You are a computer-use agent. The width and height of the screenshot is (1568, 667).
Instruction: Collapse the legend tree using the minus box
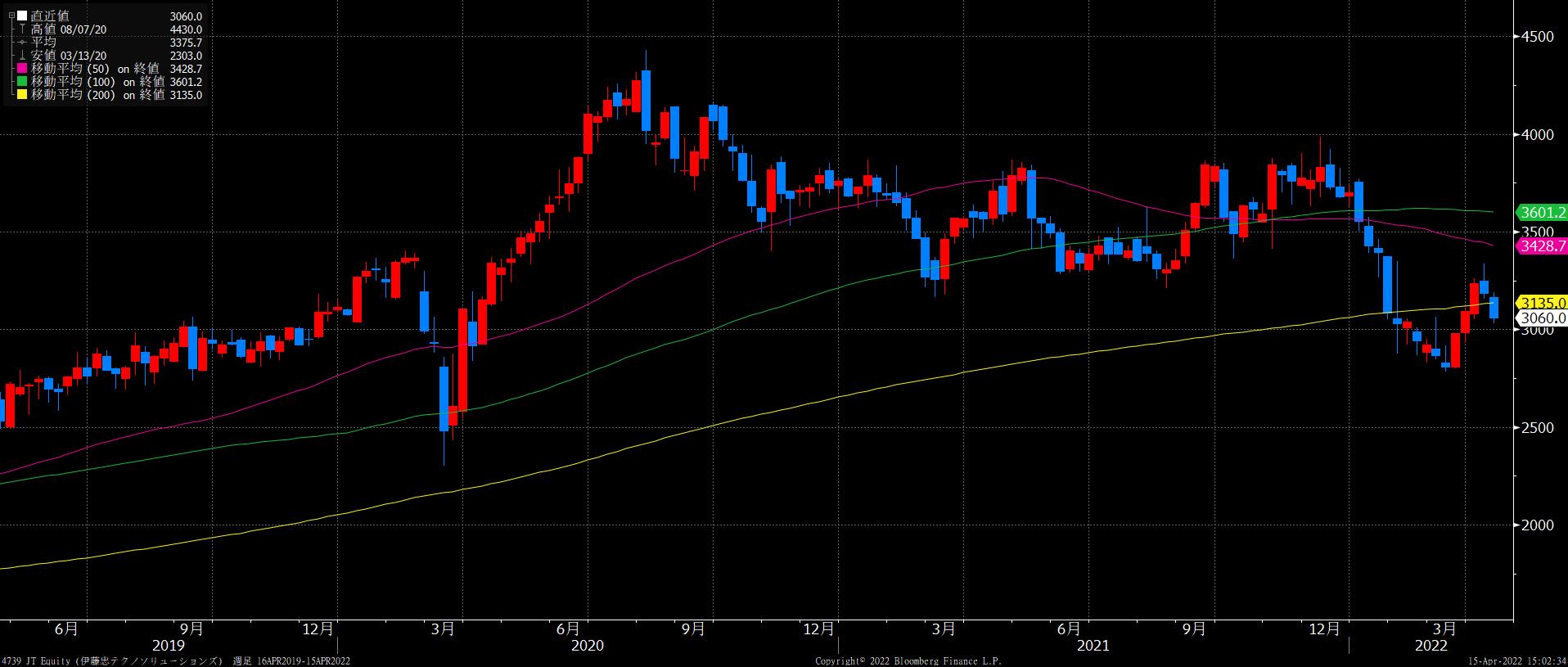pos(11,16)
